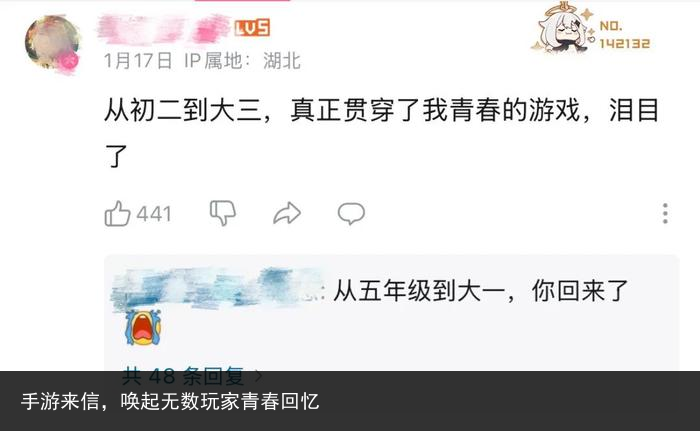The image size is (700, 431).
Task: Click the IP属地：湖北 label
Action: 242,61
